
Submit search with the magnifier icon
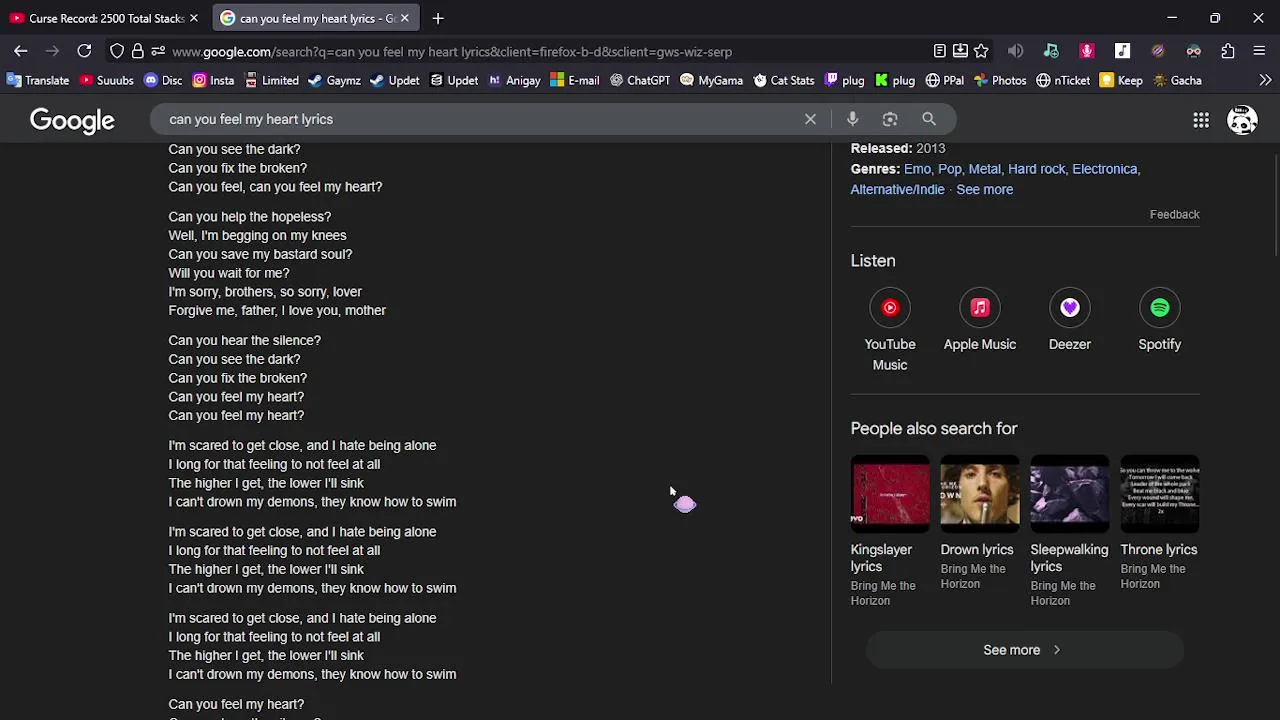pos(929,119)
